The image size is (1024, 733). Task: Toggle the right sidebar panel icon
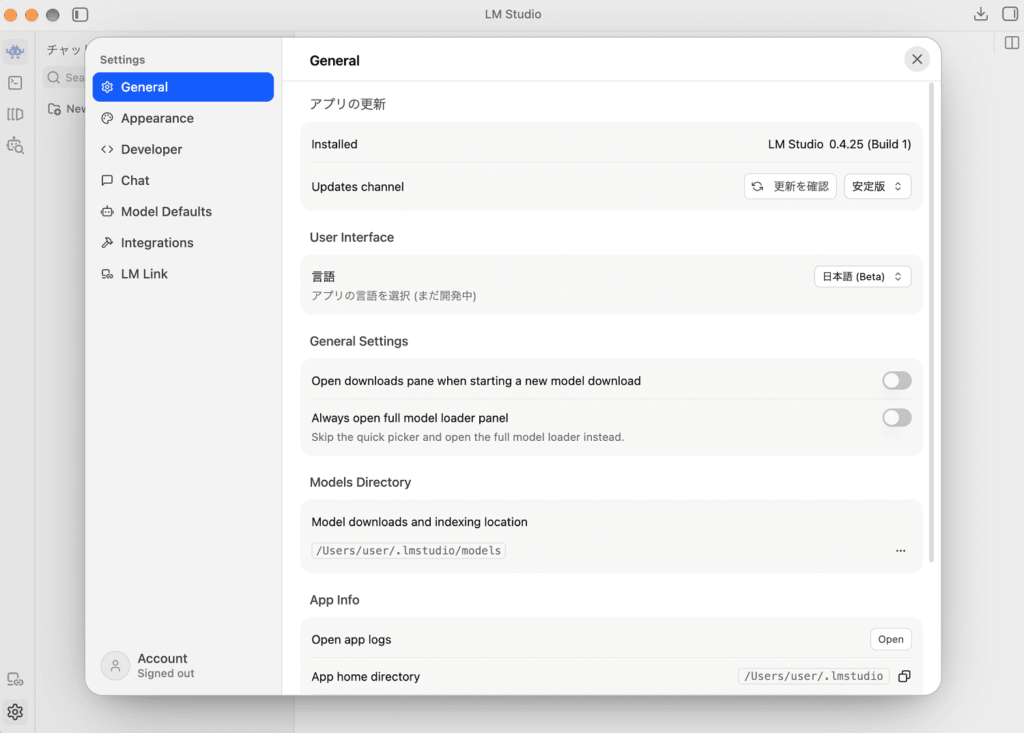(x=1010, y=14)
